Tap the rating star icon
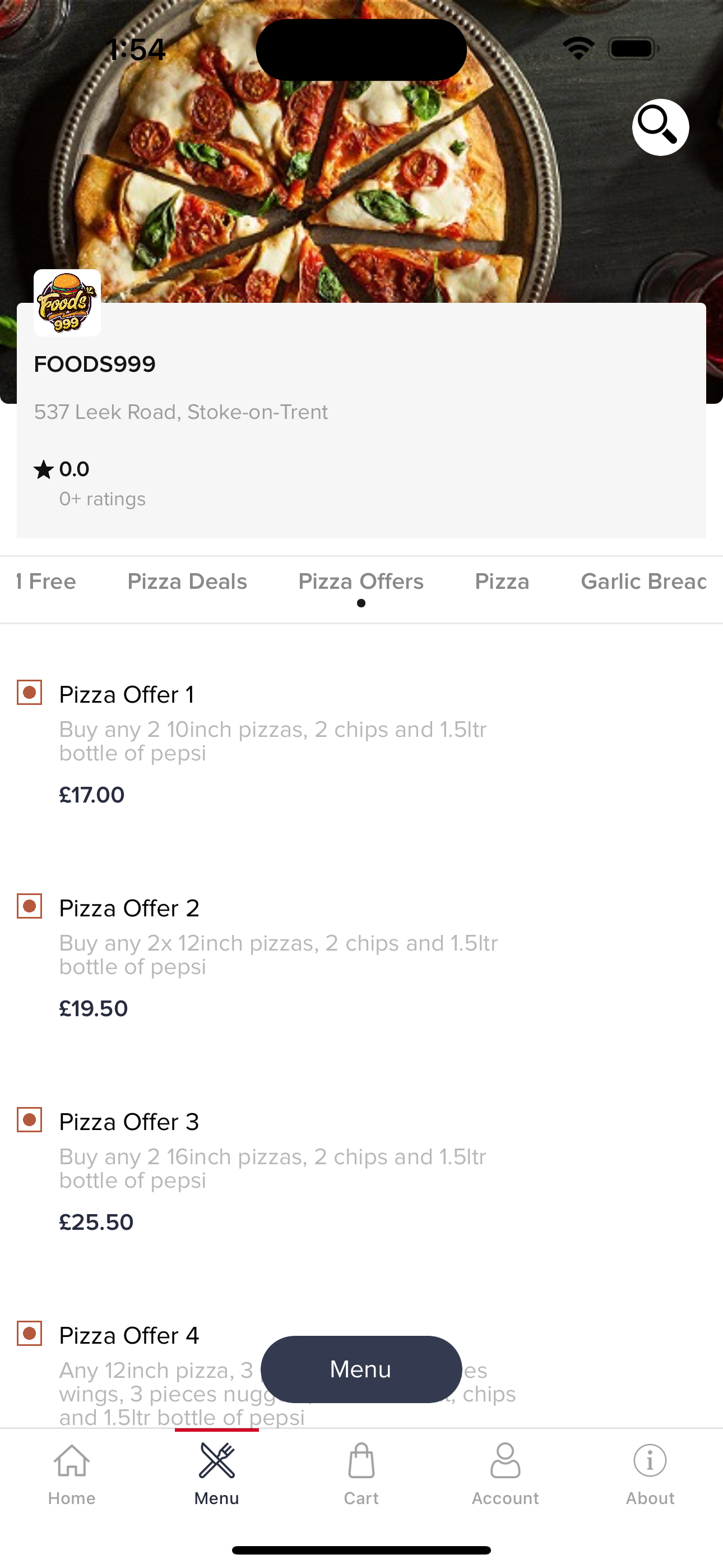 pos(43,469)
